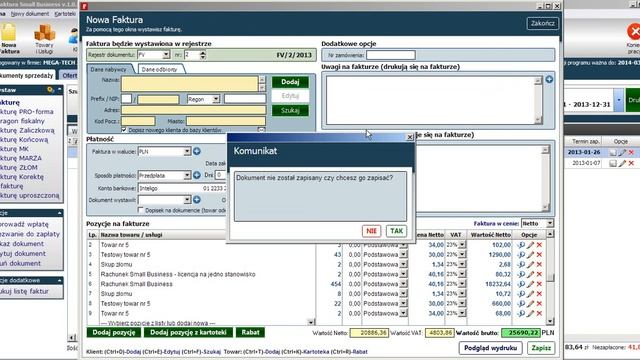Image resolution: width=640 pixels, height=360 pixels.
Task: Click Nowa Faktura toolbar icon in main window
Action: [x=9, y=39]
